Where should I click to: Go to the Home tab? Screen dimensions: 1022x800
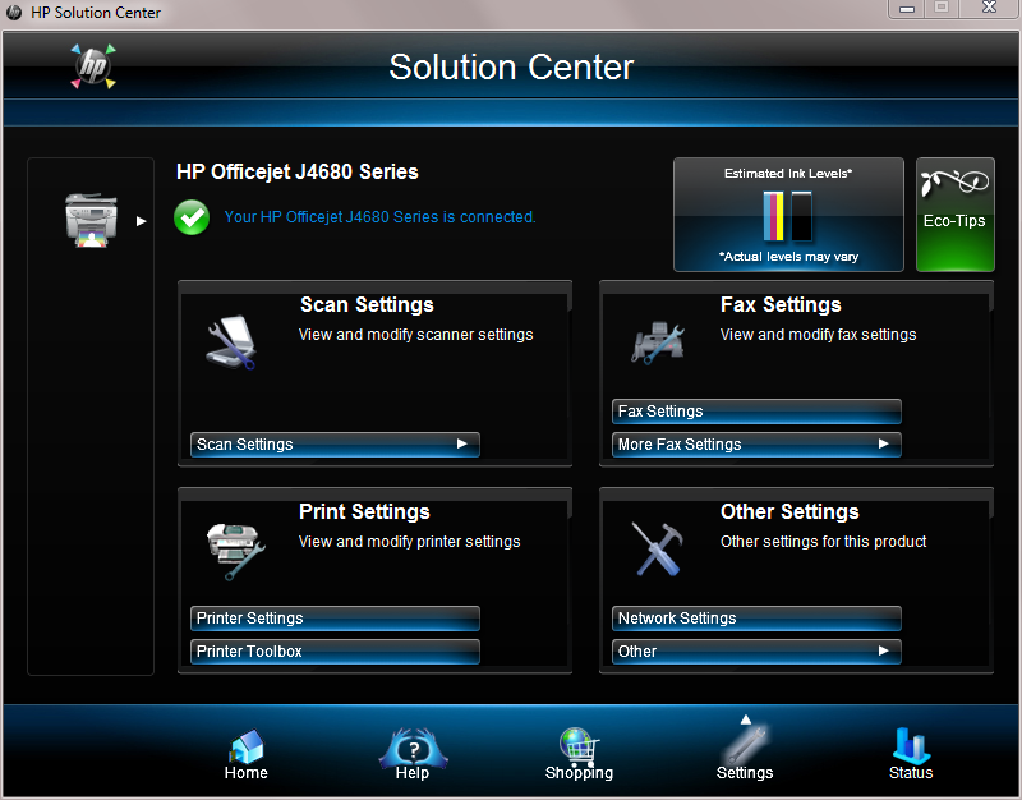[x=246, y=754]
